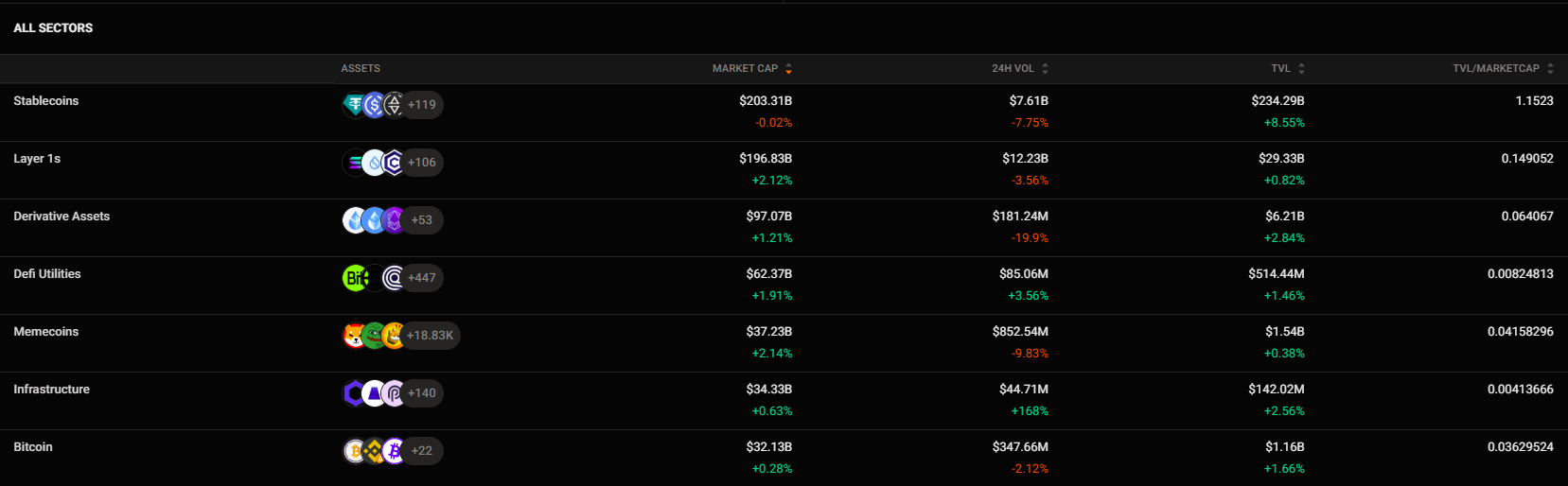Expand the +140 assets badge in Infrastructure

(422, 393)
